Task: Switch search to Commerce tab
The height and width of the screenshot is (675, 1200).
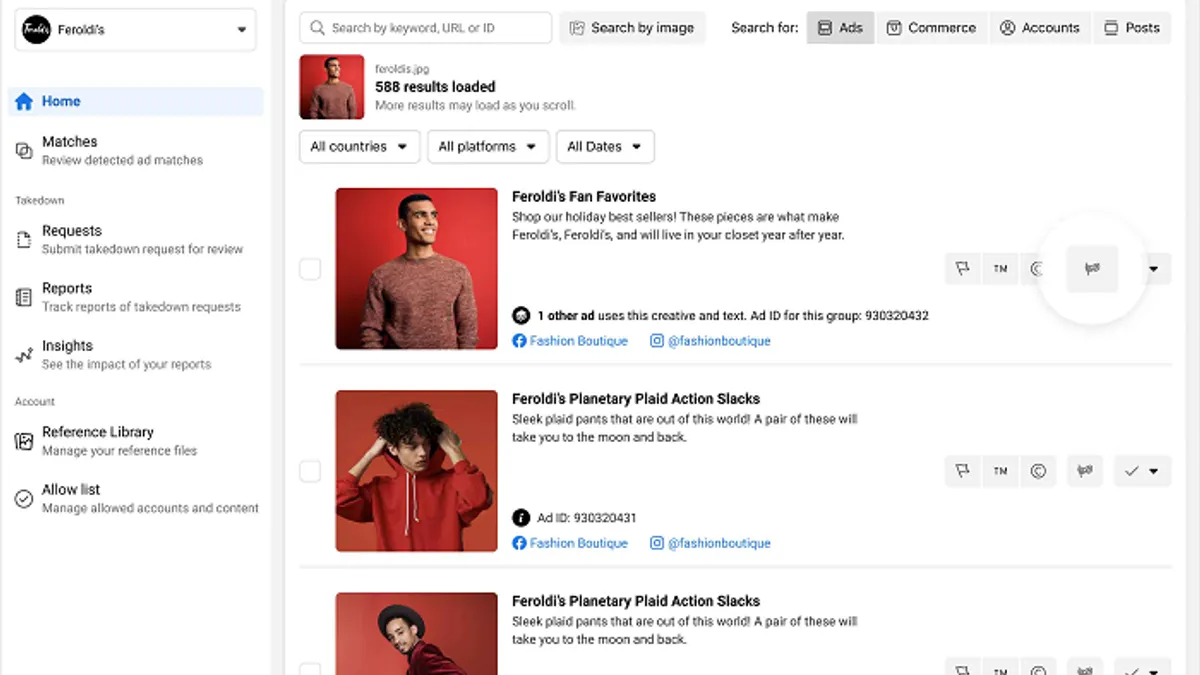Action: (x=931, y=28)
